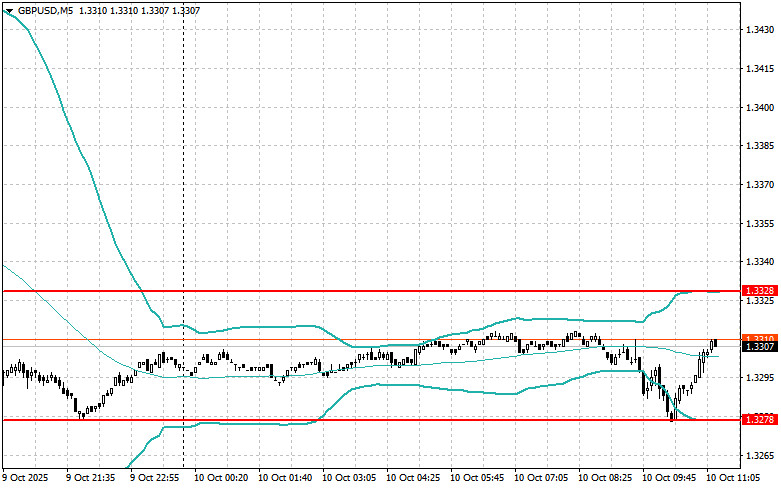The height and width of the screenshot is (489, 781).
Task: Click the 1.3430 price scale label
Action: (760, 31)
